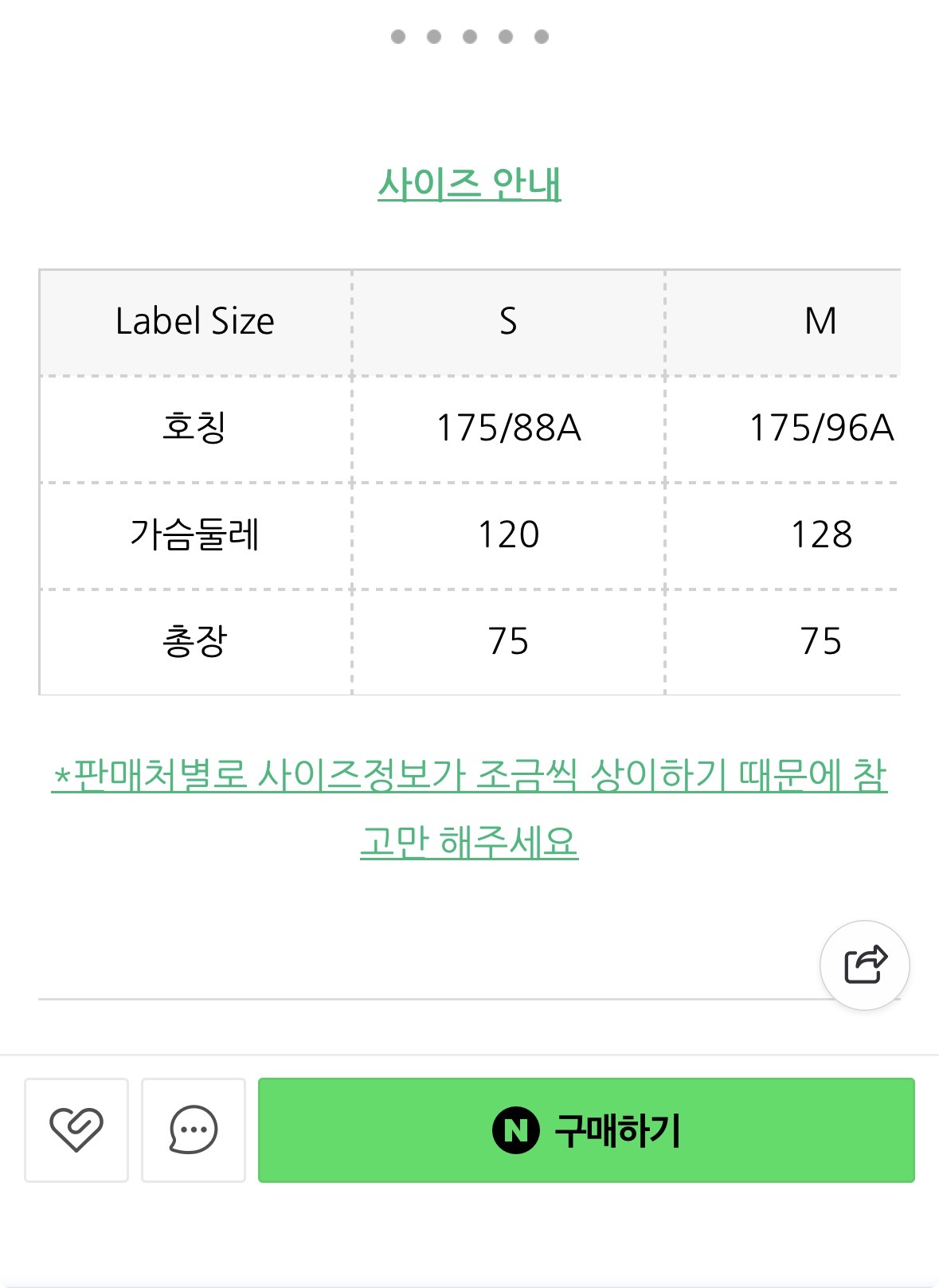Jump to the fifth carousel dot
Viewport: 939px width, 1288px height.
click(542, 37)
